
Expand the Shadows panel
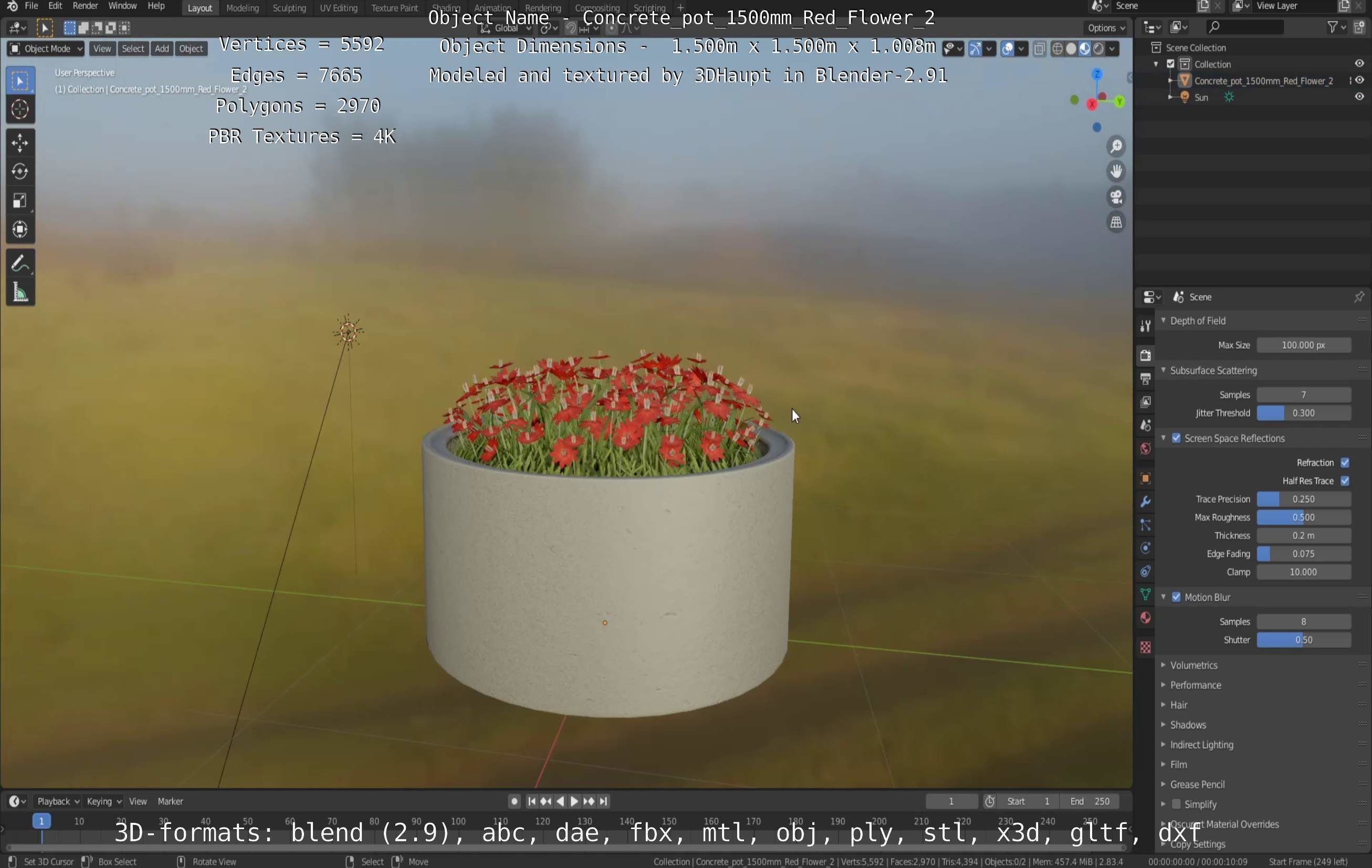[x=1187, y=725]
